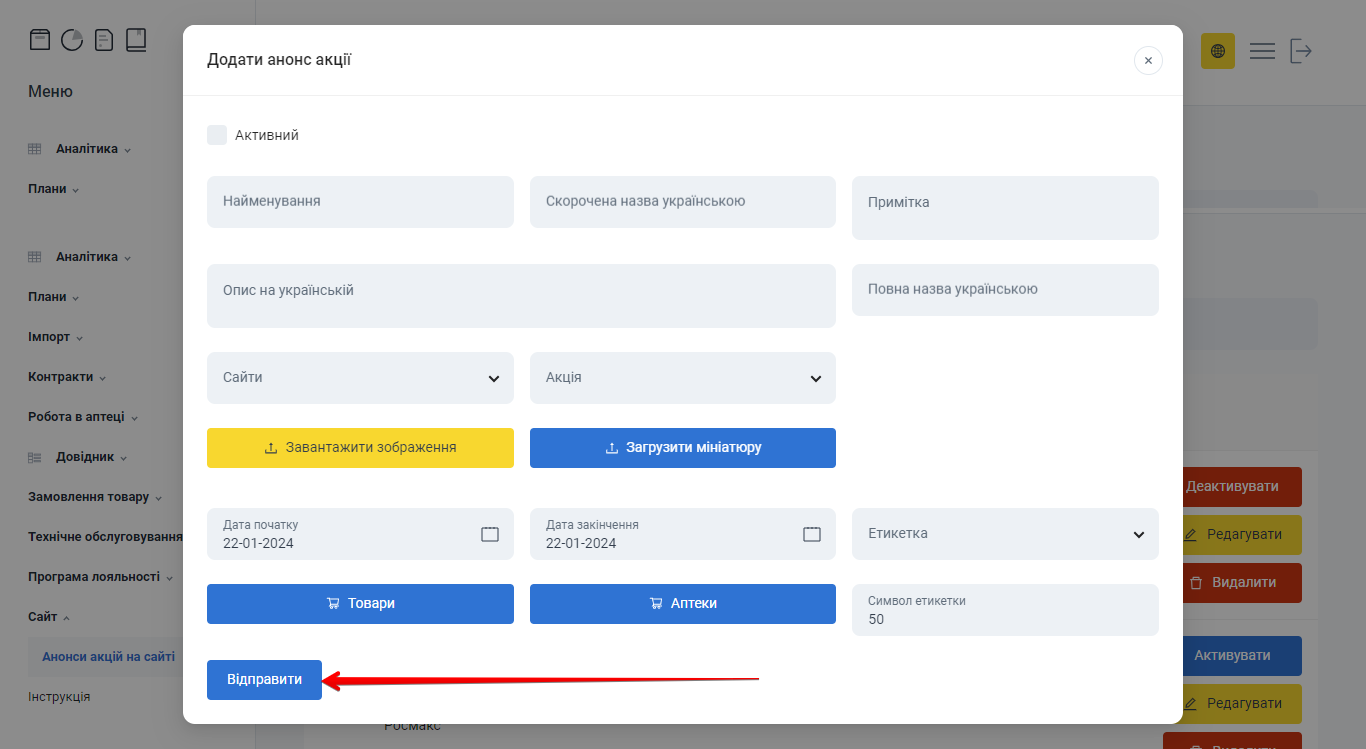Click the book icon at top left
This screenshot has width=1366, height=749.
pos(136,38)
